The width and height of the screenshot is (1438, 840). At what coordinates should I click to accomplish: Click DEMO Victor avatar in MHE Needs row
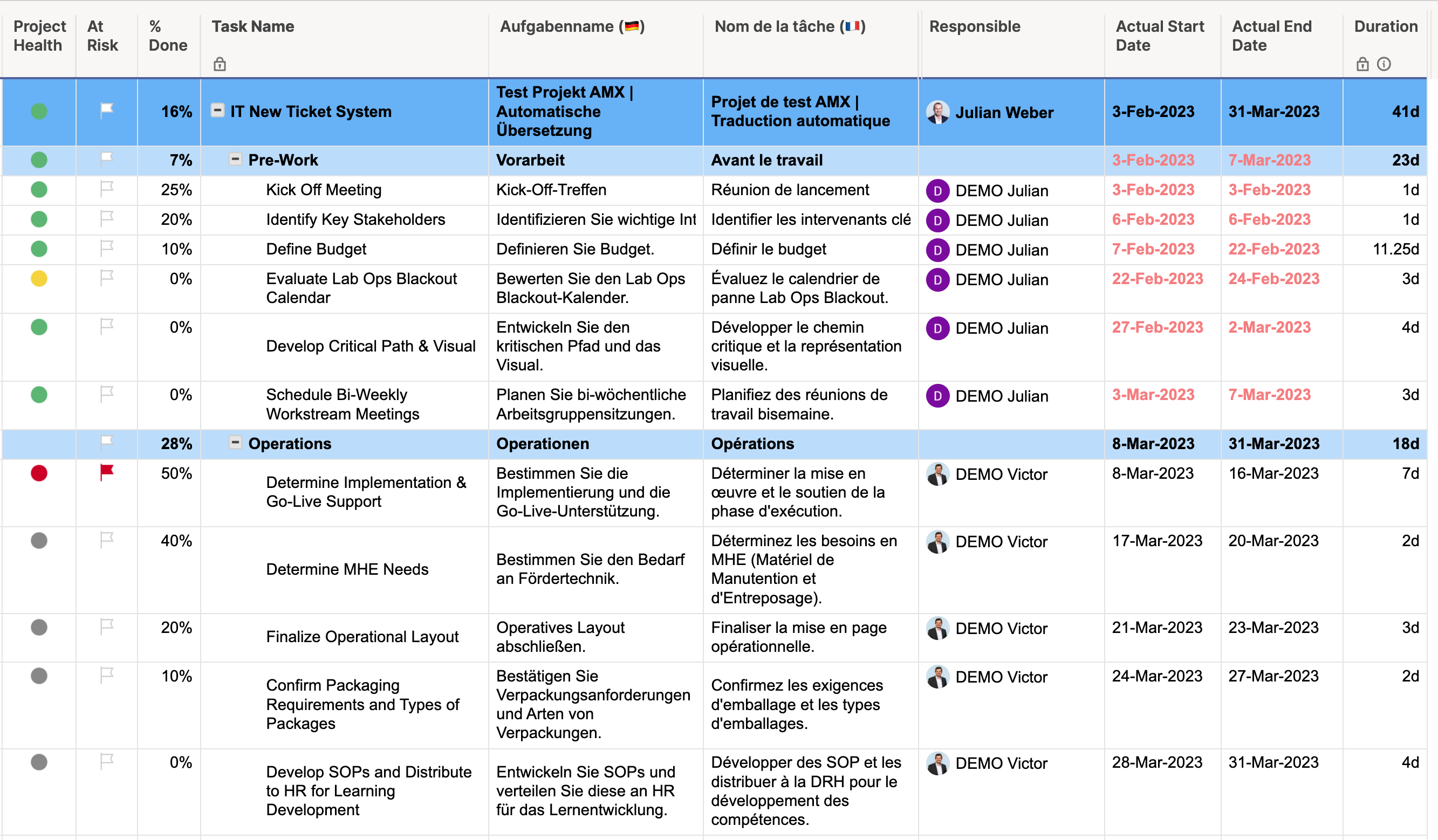click(937, 542)
